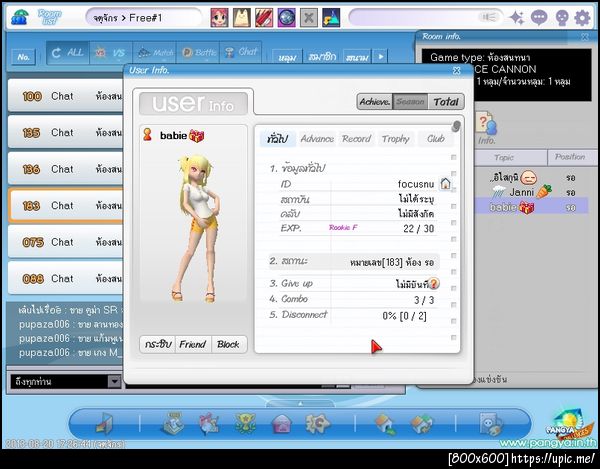Select room 075 Chat in list

pos(65,242)
